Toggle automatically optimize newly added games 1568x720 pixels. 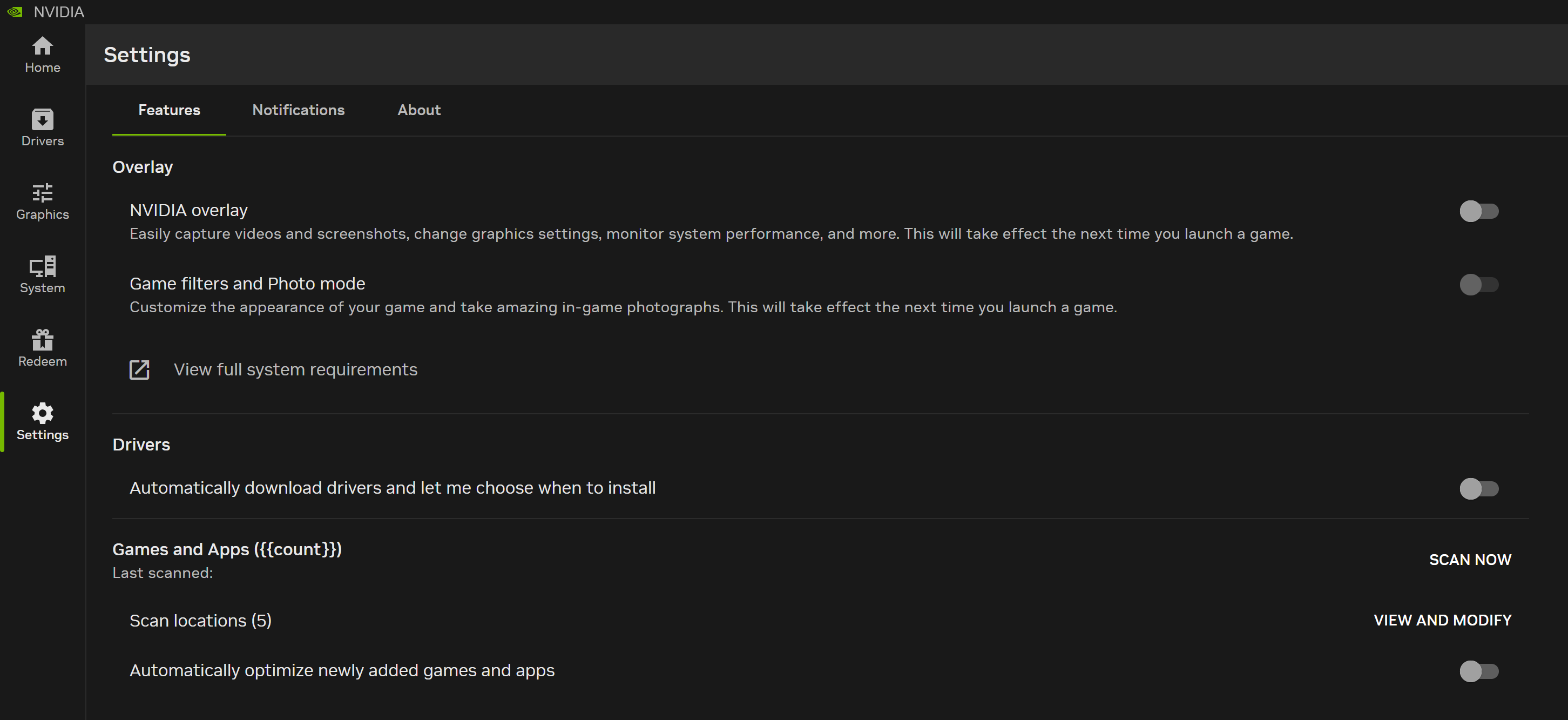pyautogui.click(x=1478, y=671)
